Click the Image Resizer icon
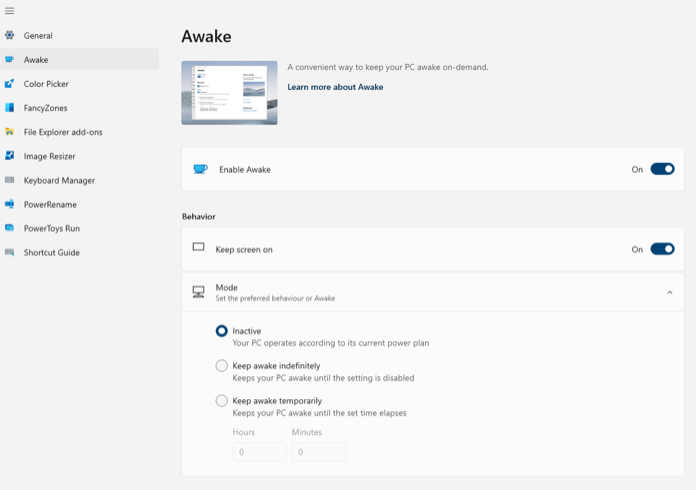This screenshot has width=696, height=490. 9,156
